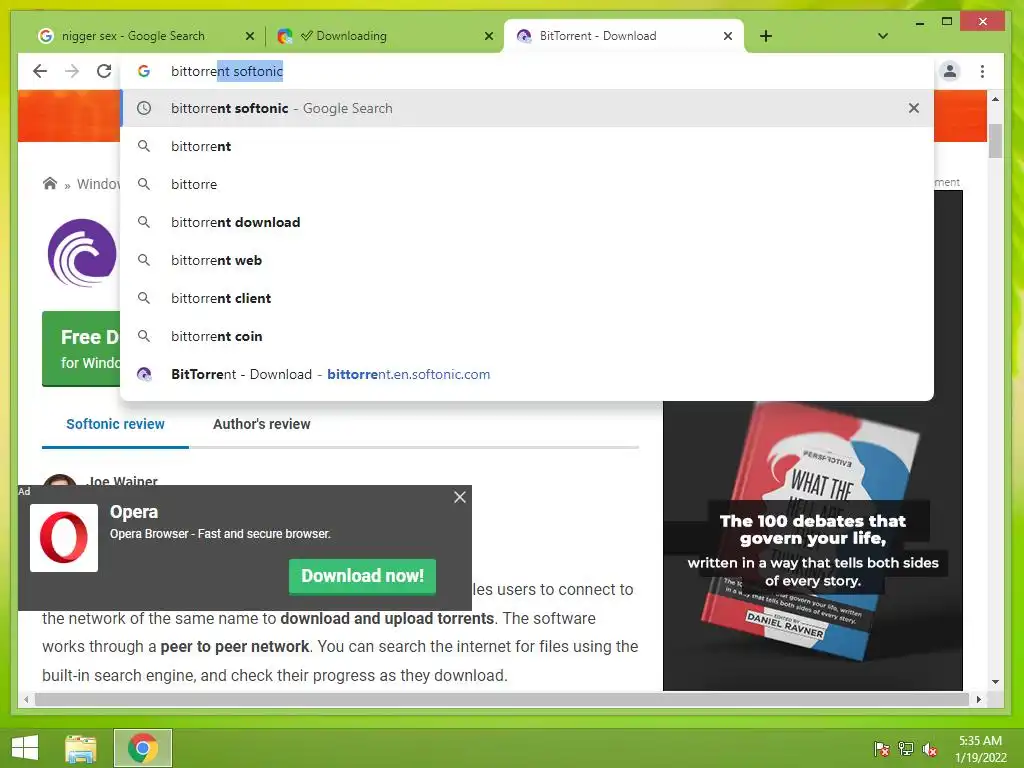Image resolution: width=1024 pixels, height=768 pixels.
Task: Open the Windows Start button
Action: pyautogui.click(x=25, y=748)
